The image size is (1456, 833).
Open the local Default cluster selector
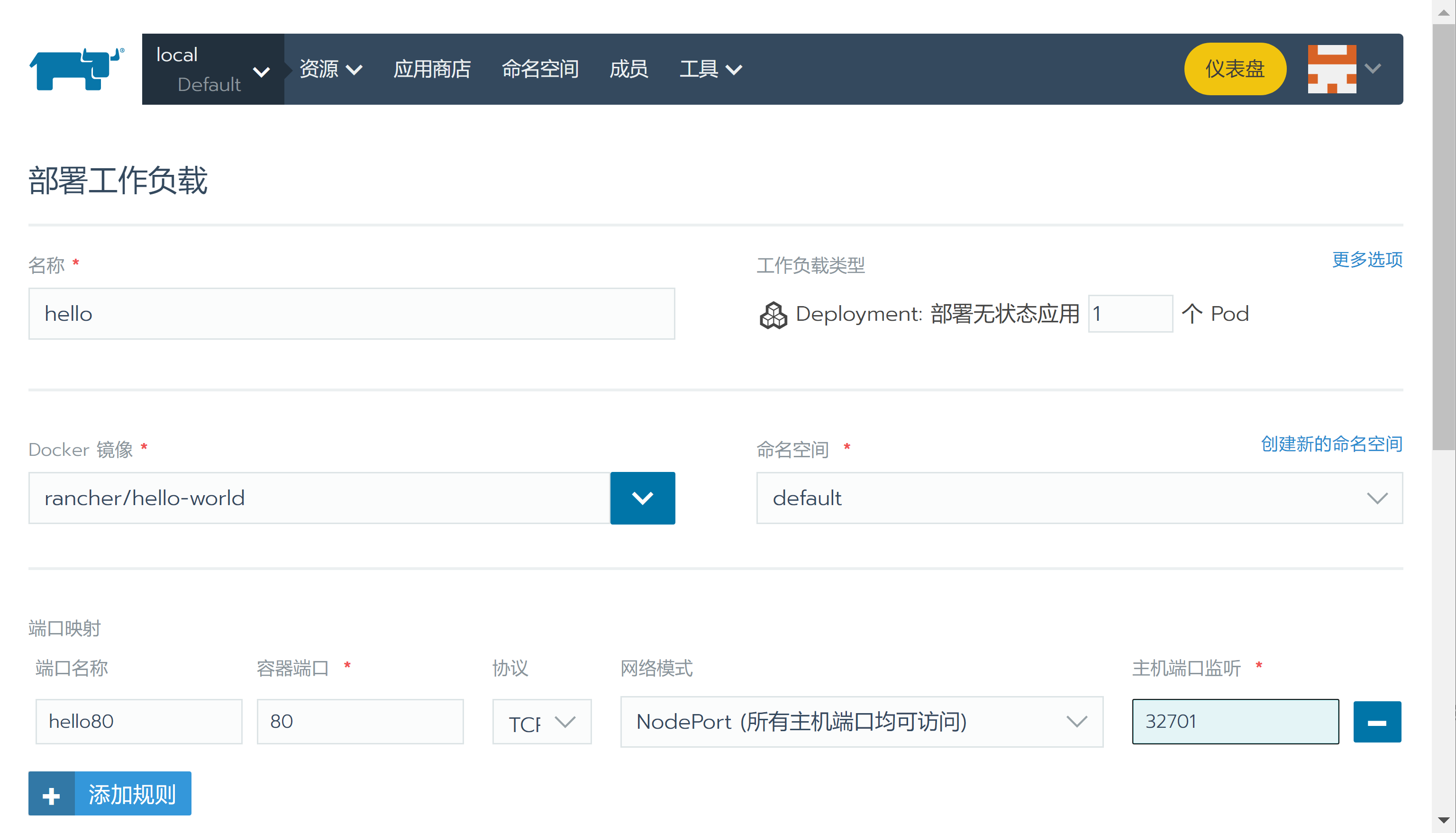point(212,69)
